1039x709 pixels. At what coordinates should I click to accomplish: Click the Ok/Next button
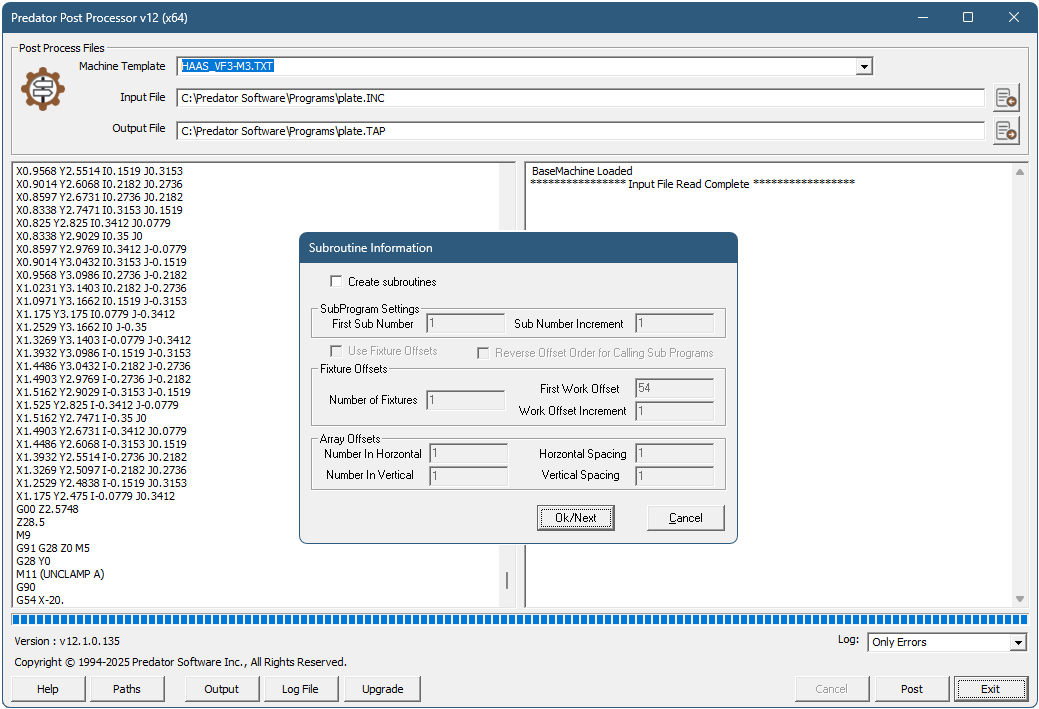pos(575,518)
